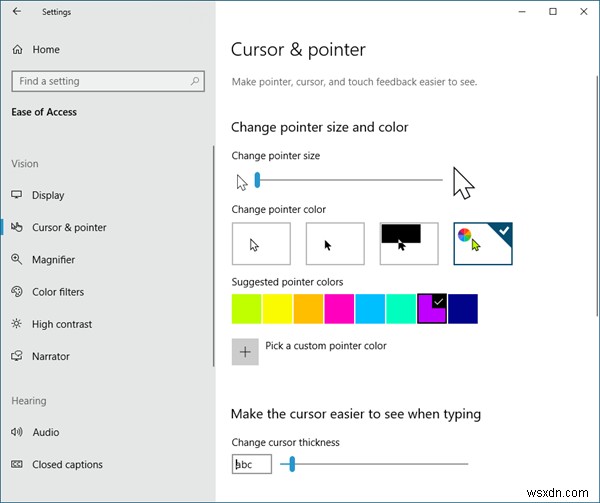Adjust the pointer size slider handle
This screenshot has height=503, width=600.
pyautogui.click(x=257, y=180)
